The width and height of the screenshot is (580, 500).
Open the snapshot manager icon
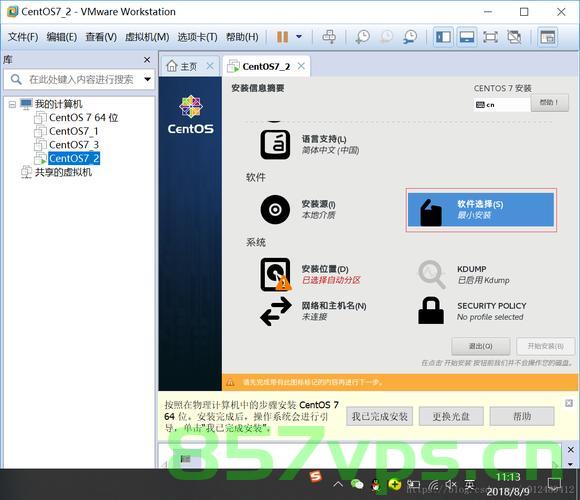410,37
